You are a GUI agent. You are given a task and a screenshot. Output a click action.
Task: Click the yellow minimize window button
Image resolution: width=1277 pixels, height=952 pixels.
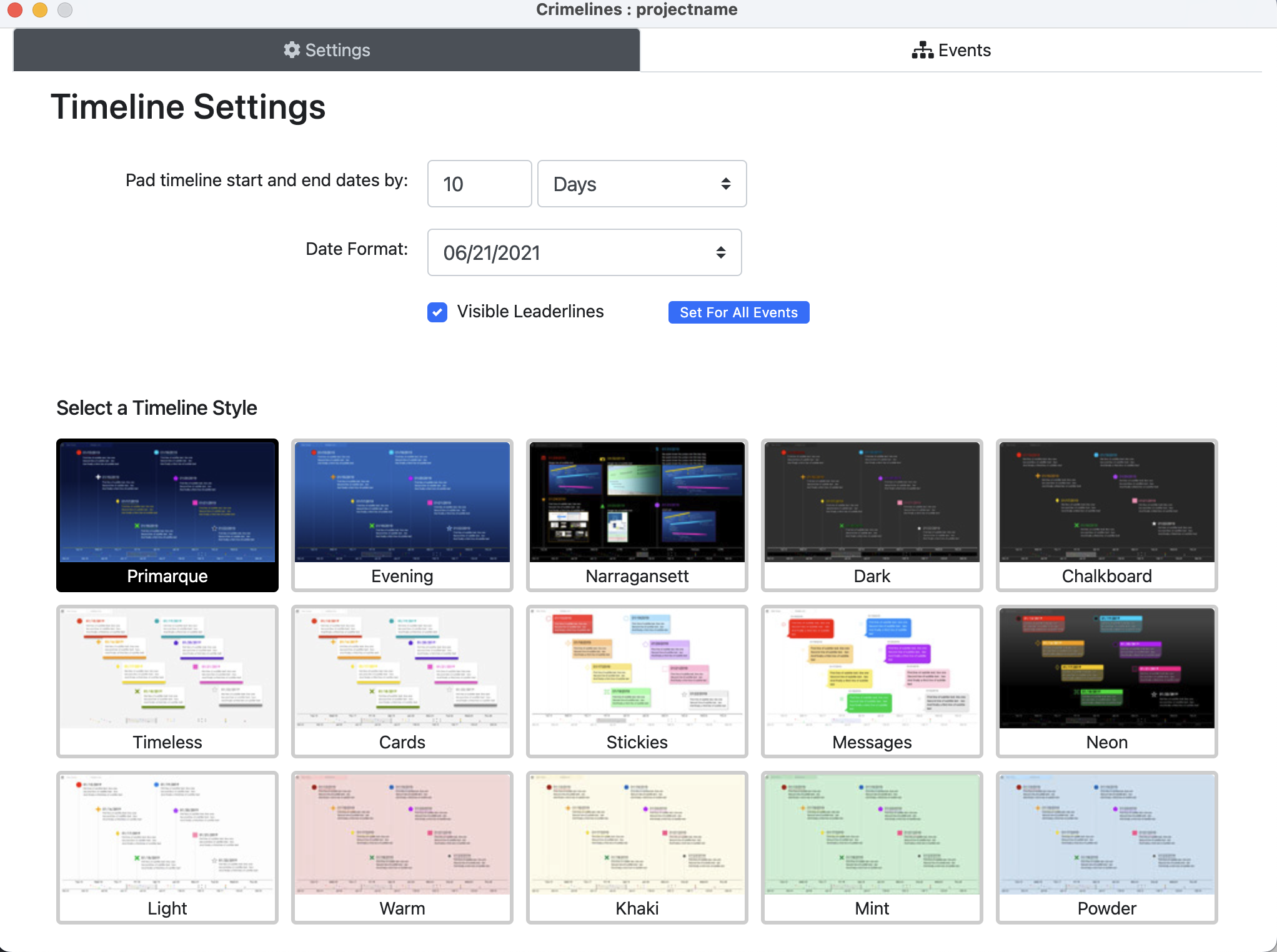point(40,9)
